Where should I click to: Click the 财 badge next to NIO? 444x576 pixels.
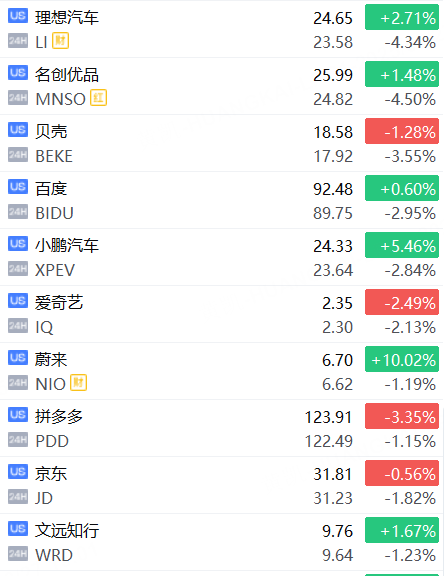click(x=79, y=383)
